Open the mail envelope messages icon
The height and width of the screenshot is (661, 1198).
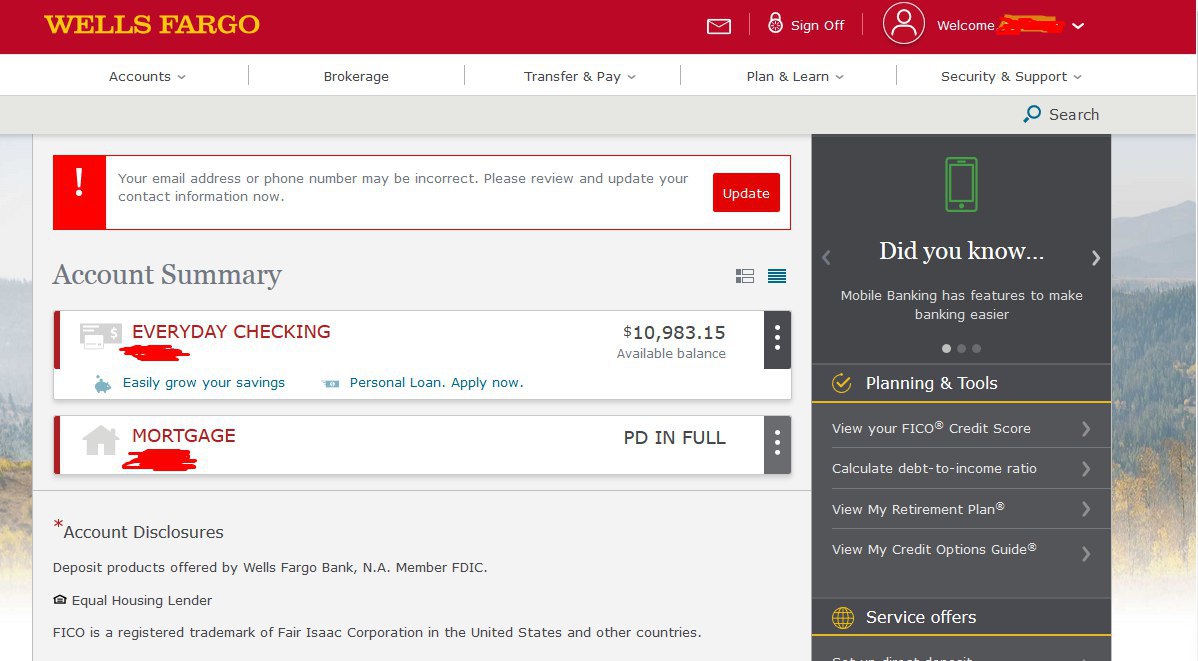718,27
